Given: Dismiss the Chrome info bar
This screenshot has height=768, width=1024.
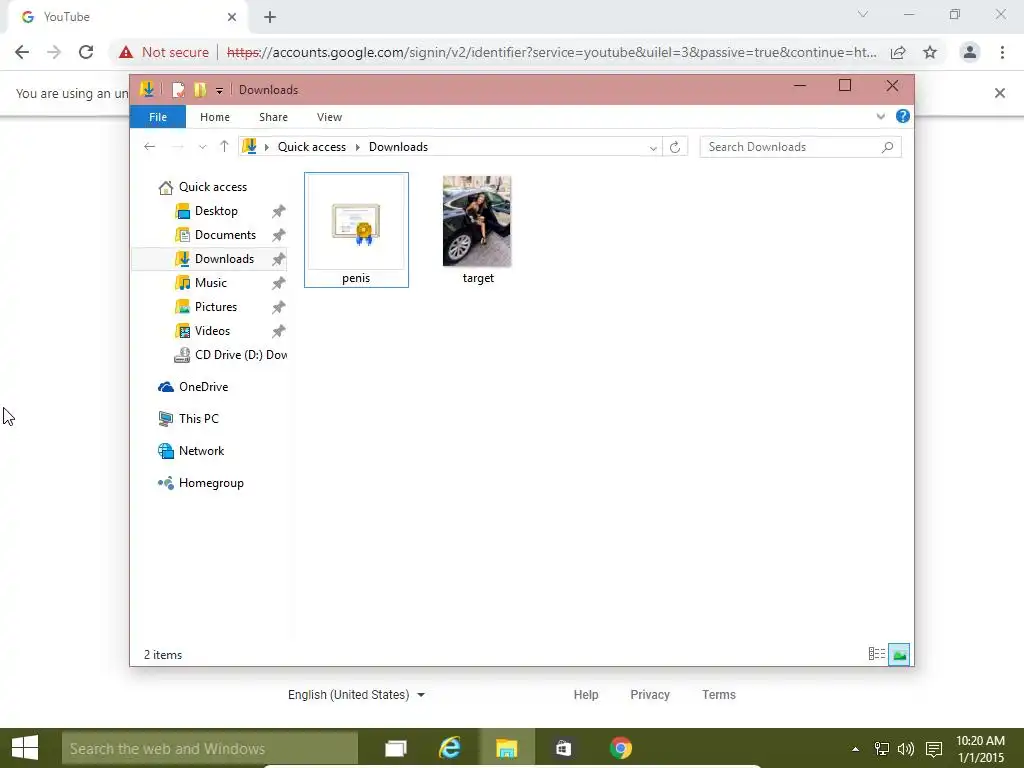Looking at the screenshot, I should [999, 93].
